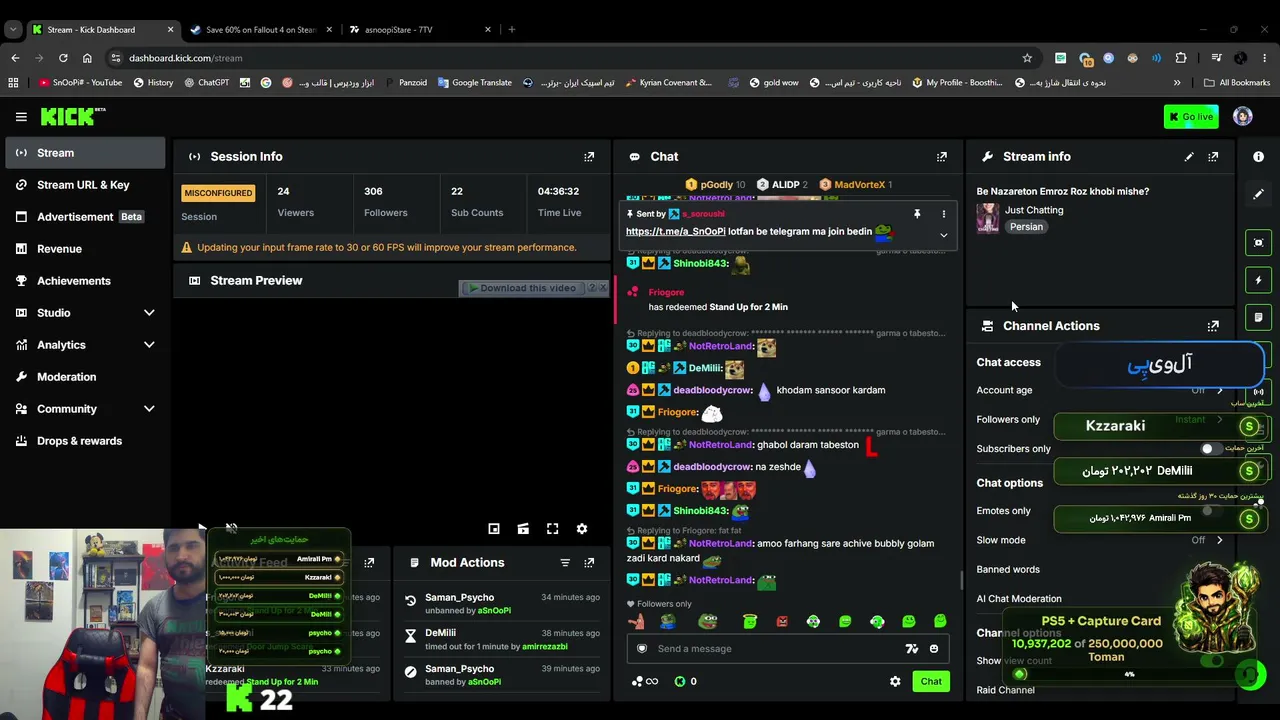The width and height of the screenshot is (1280, 720).
Task: Open picture-in-picture for stream preview
Action: (494, 528)
